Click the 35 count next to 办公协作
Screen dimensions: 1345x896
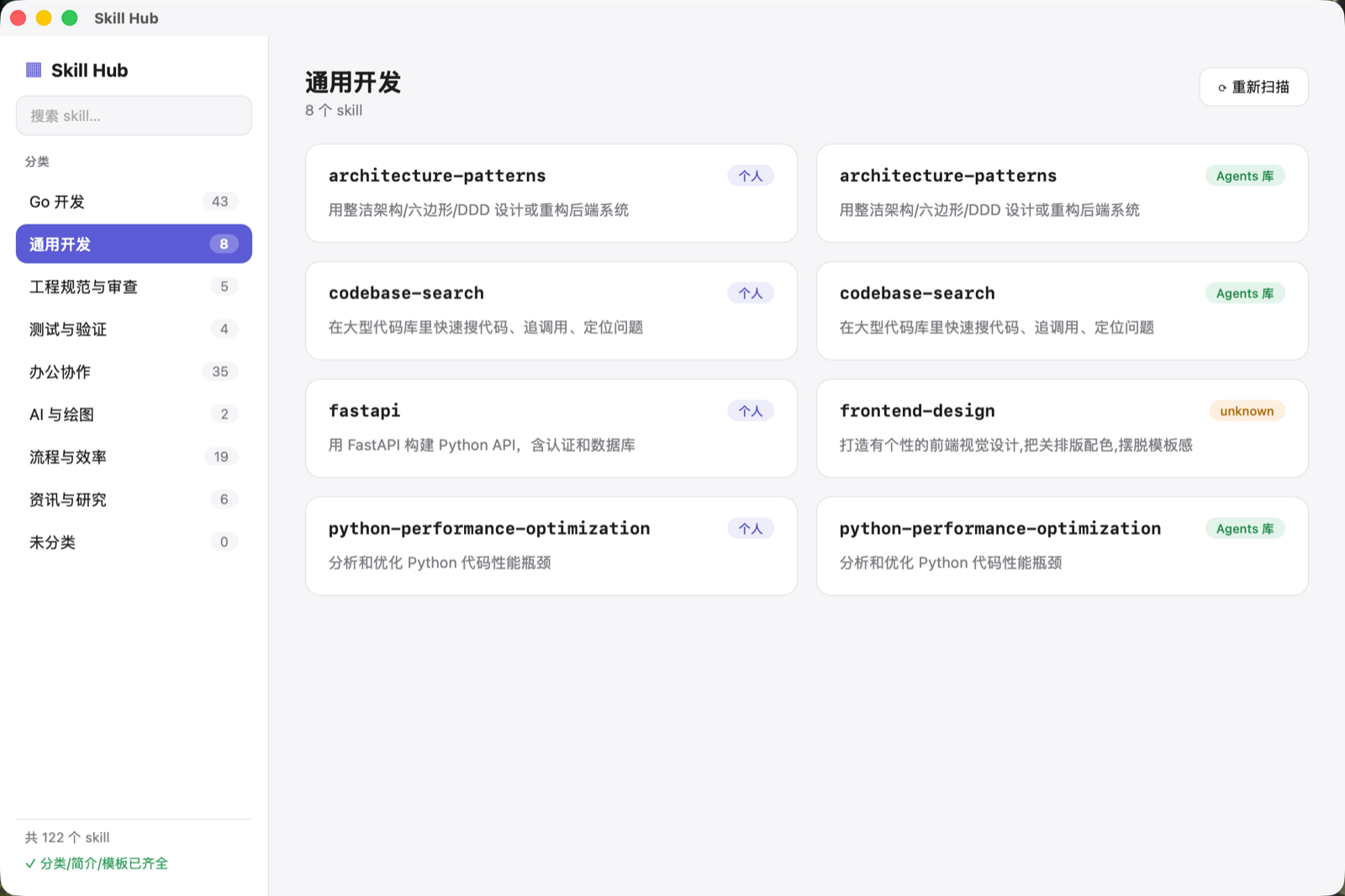point(220,372)
